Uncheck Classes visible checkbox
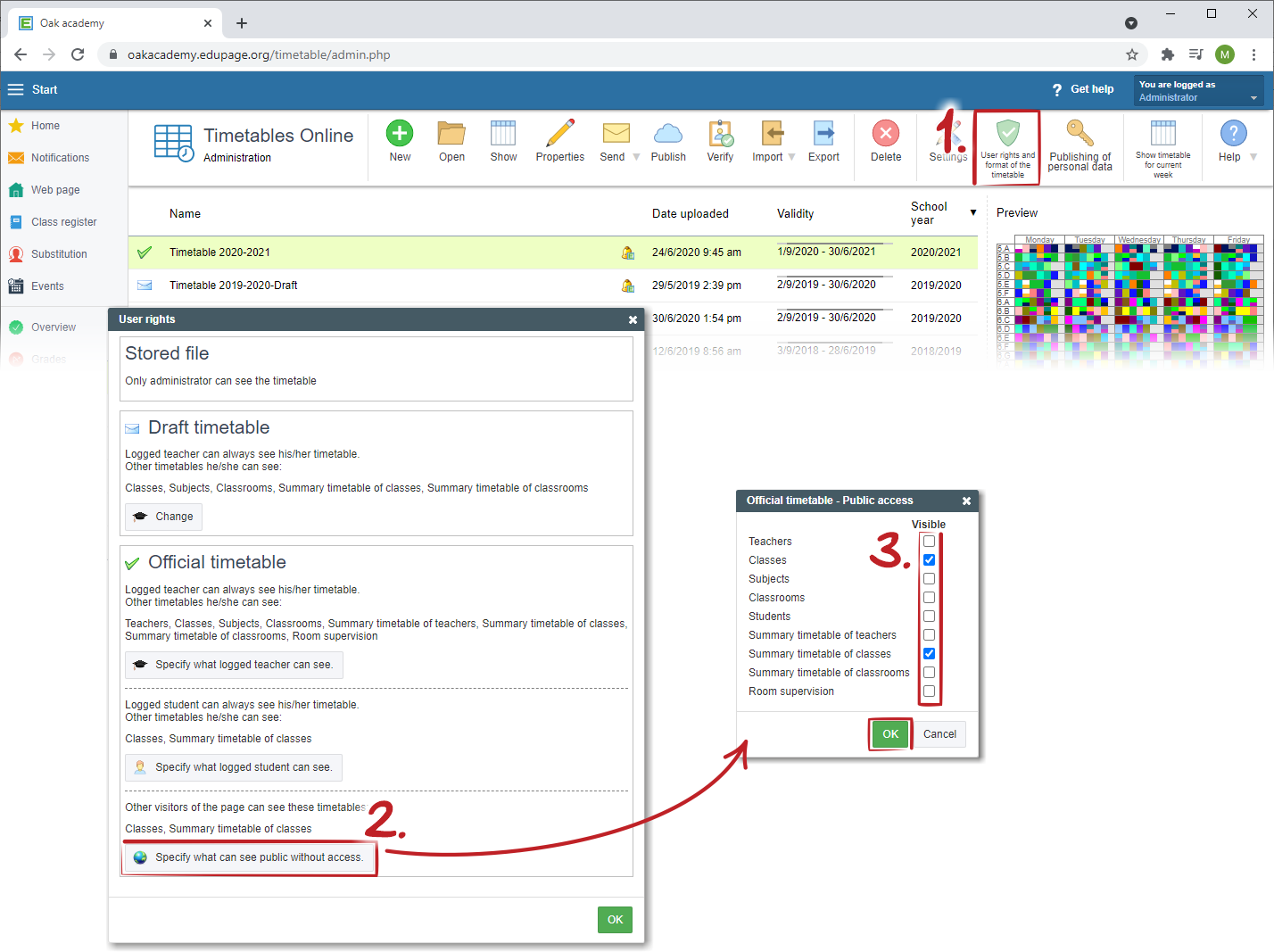 (x=929, y=560)
